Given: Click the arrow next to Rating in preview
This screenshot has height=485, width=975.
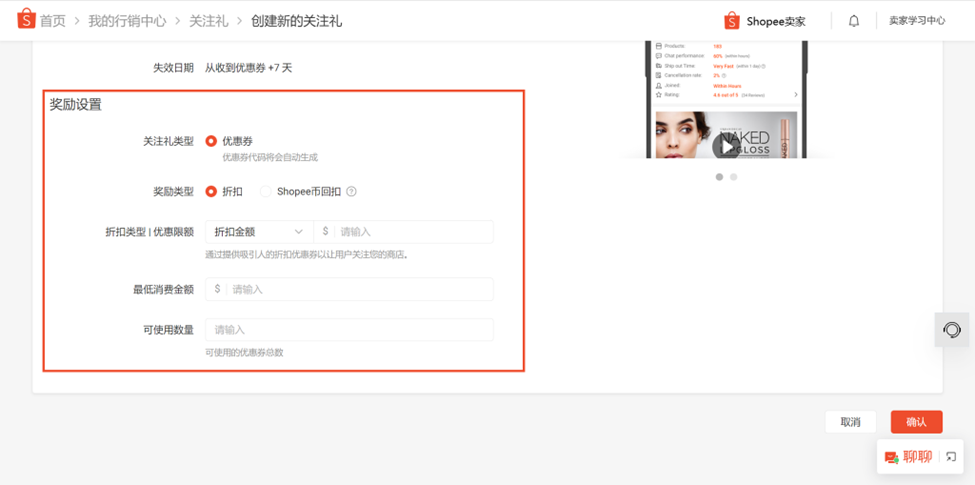Looking at the screenshot, I should pos(796,95).
